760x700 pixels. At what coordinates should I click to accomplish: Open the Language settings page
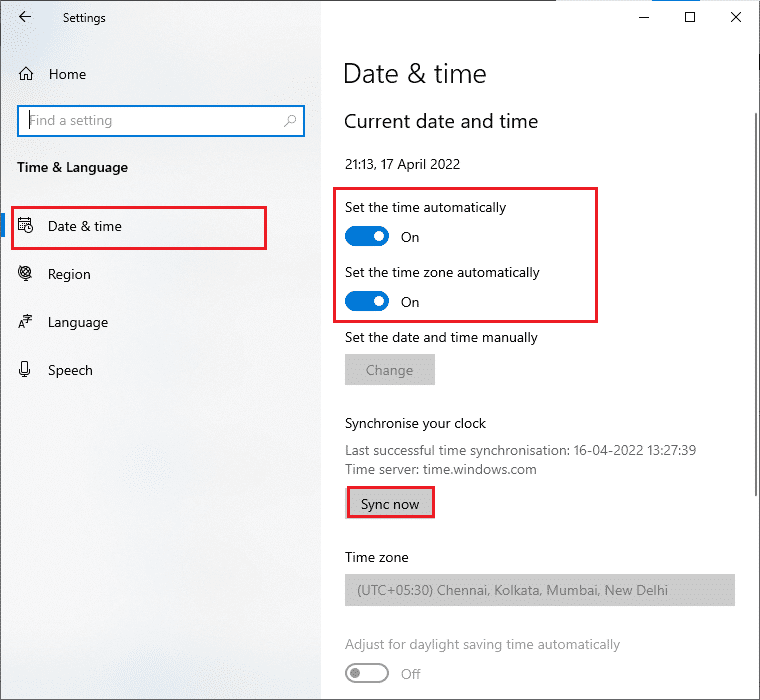77,322
